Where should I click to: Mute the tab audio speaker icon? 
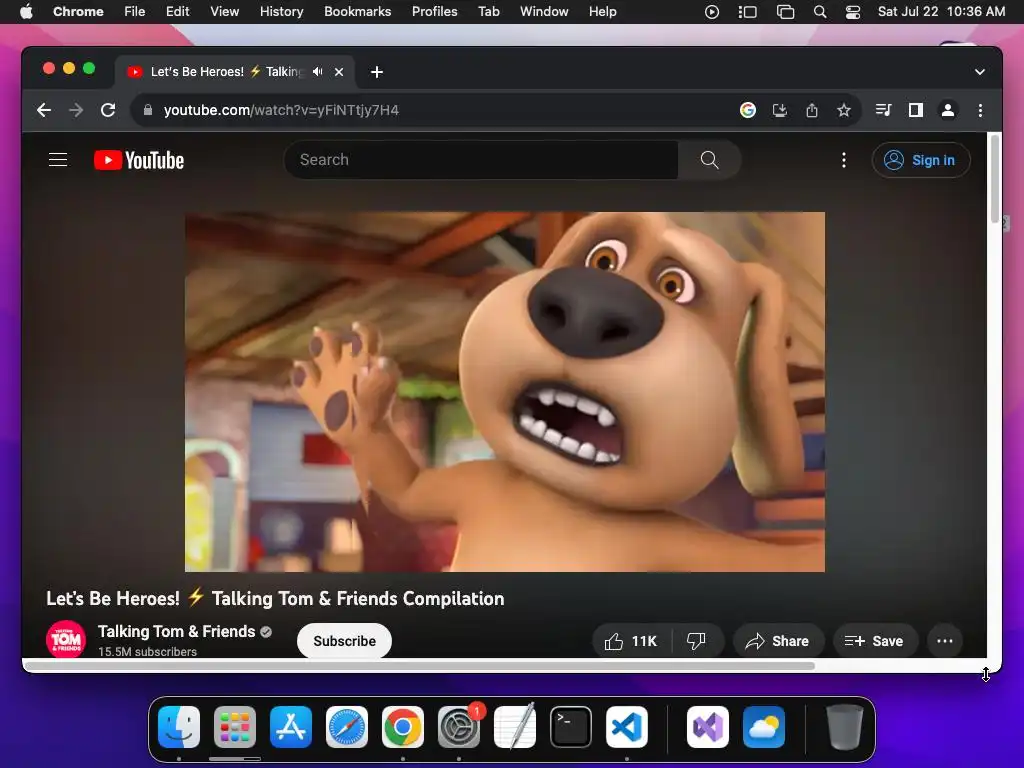[x=317, y=72]
